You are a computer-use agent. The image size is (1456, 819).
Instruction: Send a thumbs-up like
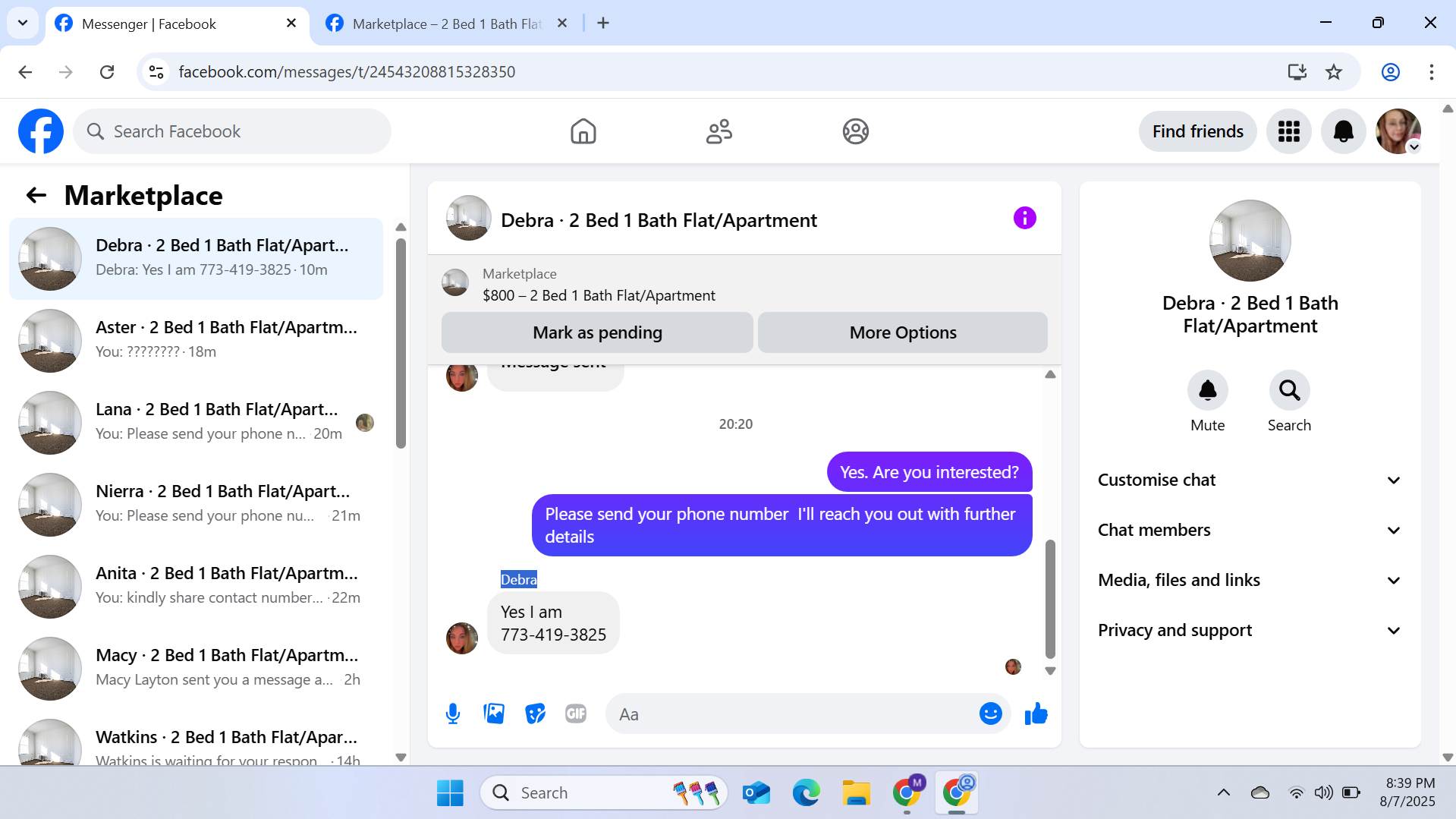pos(1036,713)
